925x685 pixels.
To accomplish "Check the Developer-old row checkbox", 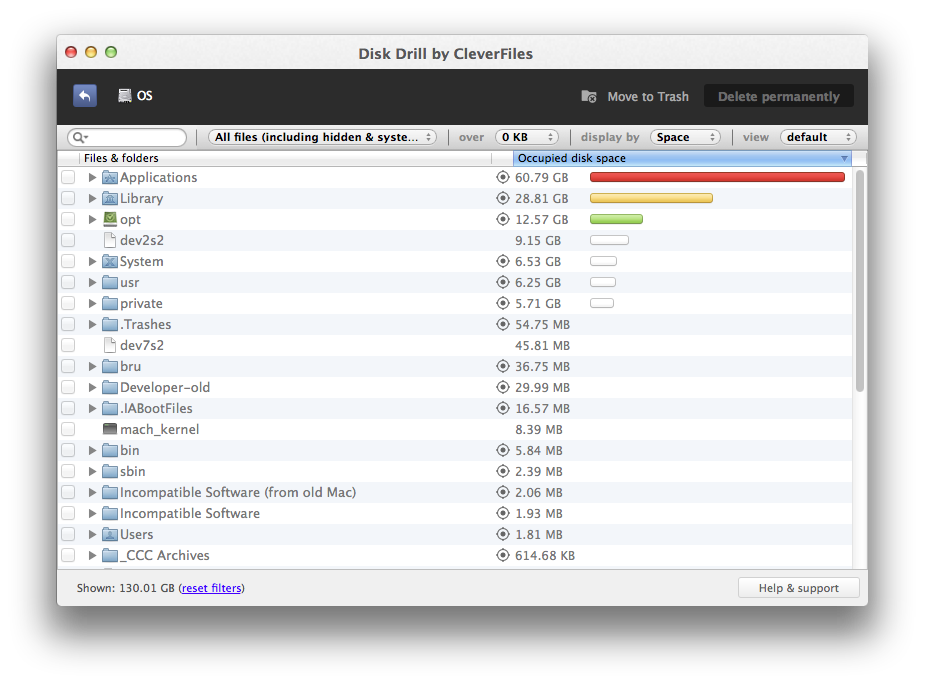I will click(x=68, y=387).
